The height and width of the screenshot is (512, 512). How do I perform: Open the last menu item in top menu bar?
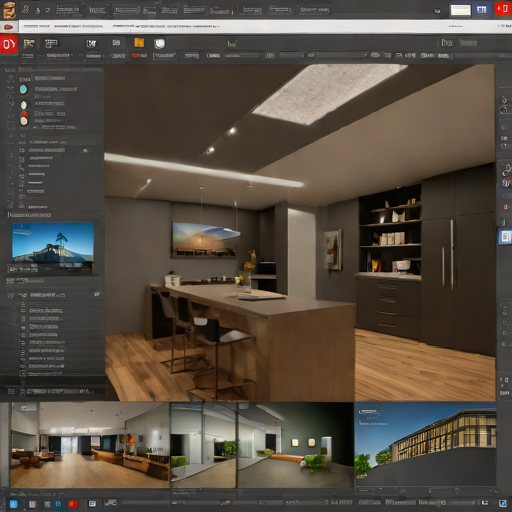314,10
